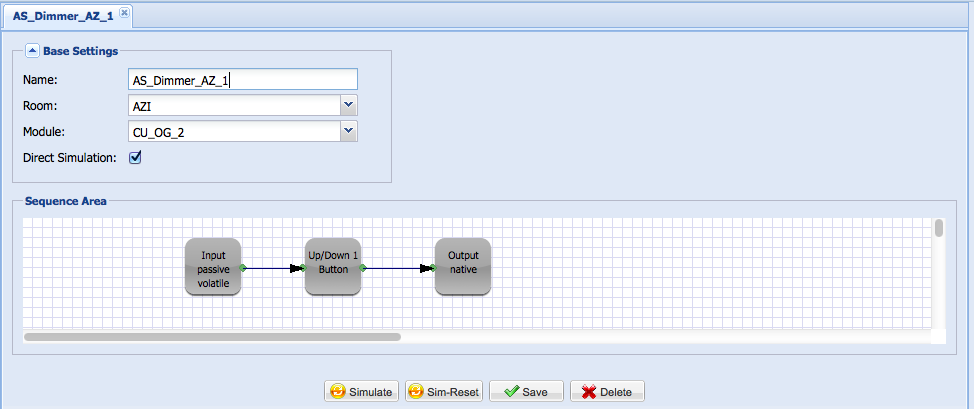Screen dimensions: 974x409
Task: Click the input connector of Up/Down block
Action: coord(303,268)
